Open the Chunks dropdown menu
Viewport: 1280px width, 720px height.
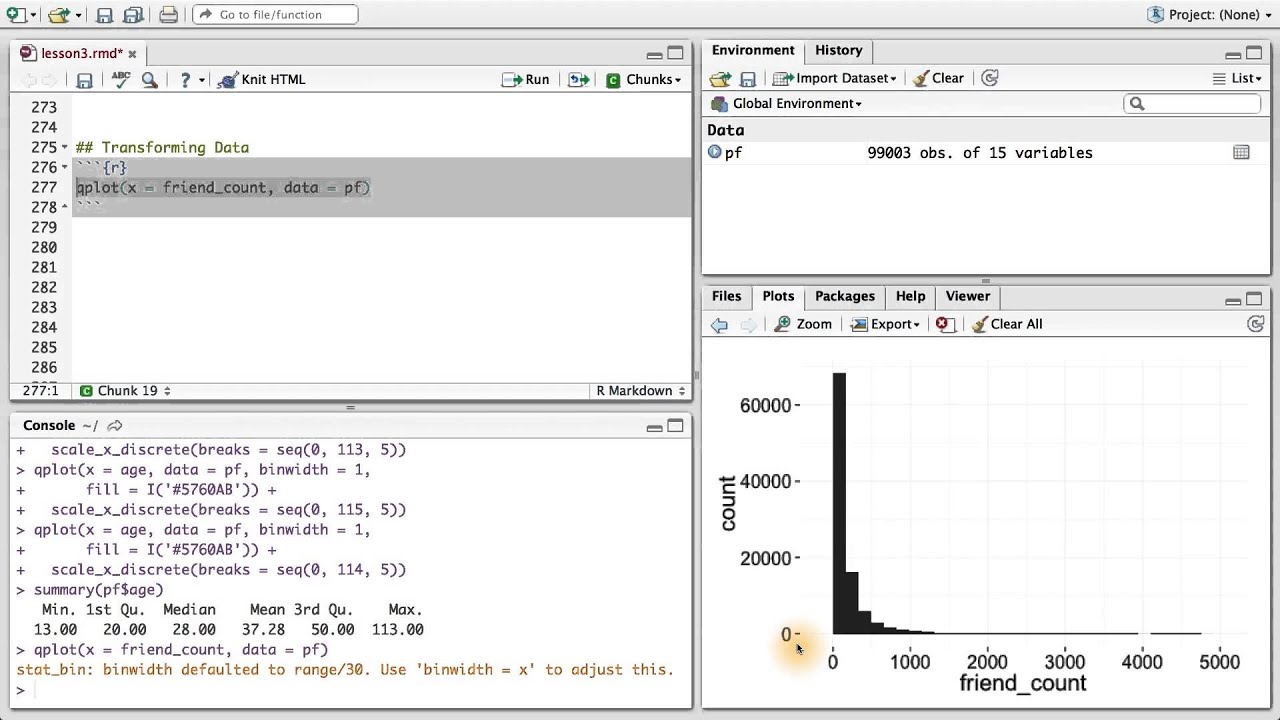643,80
